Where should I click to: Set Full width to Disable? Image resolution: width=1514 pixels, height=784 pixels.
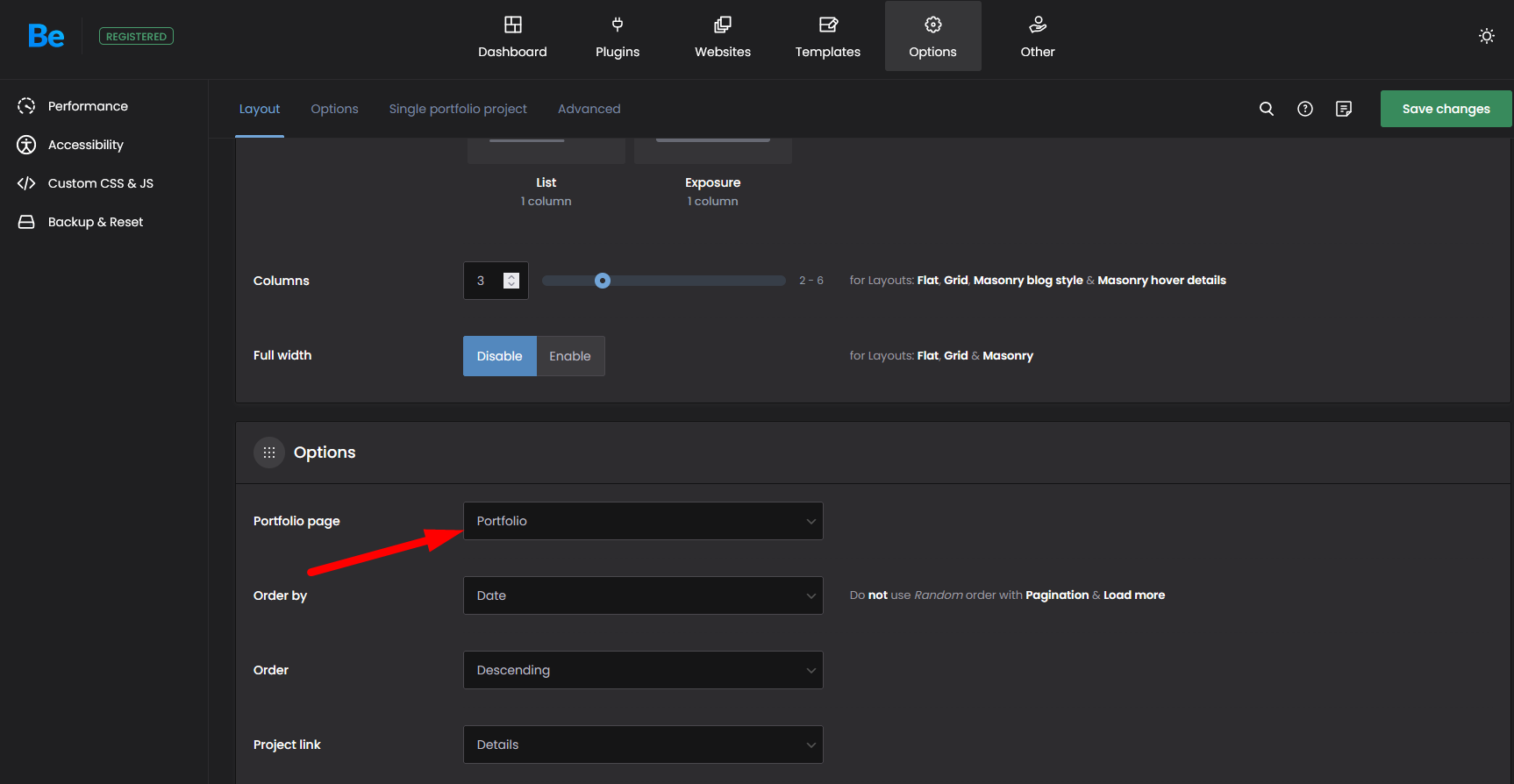pyautogui.click(x=500, y=356)
